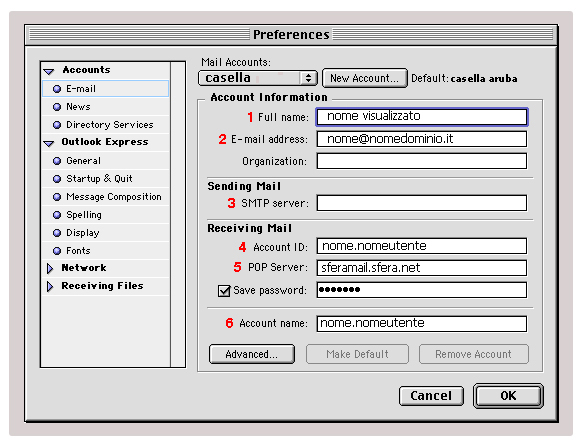Click the Cancel button
Viewport: 583px width, 444px height.
[x=431, y=396]
